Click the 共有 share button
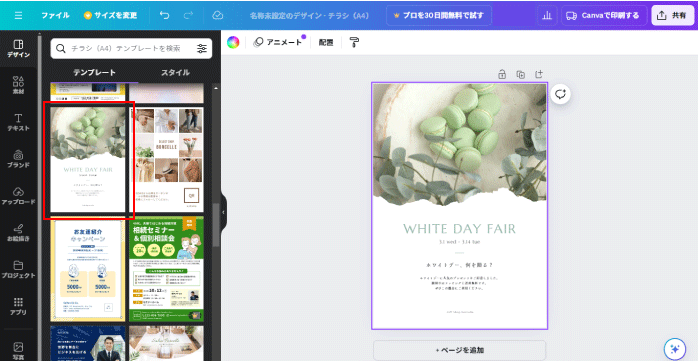Image resolution: width=698 pixels, height=361 pixels. tap(673, 16)
